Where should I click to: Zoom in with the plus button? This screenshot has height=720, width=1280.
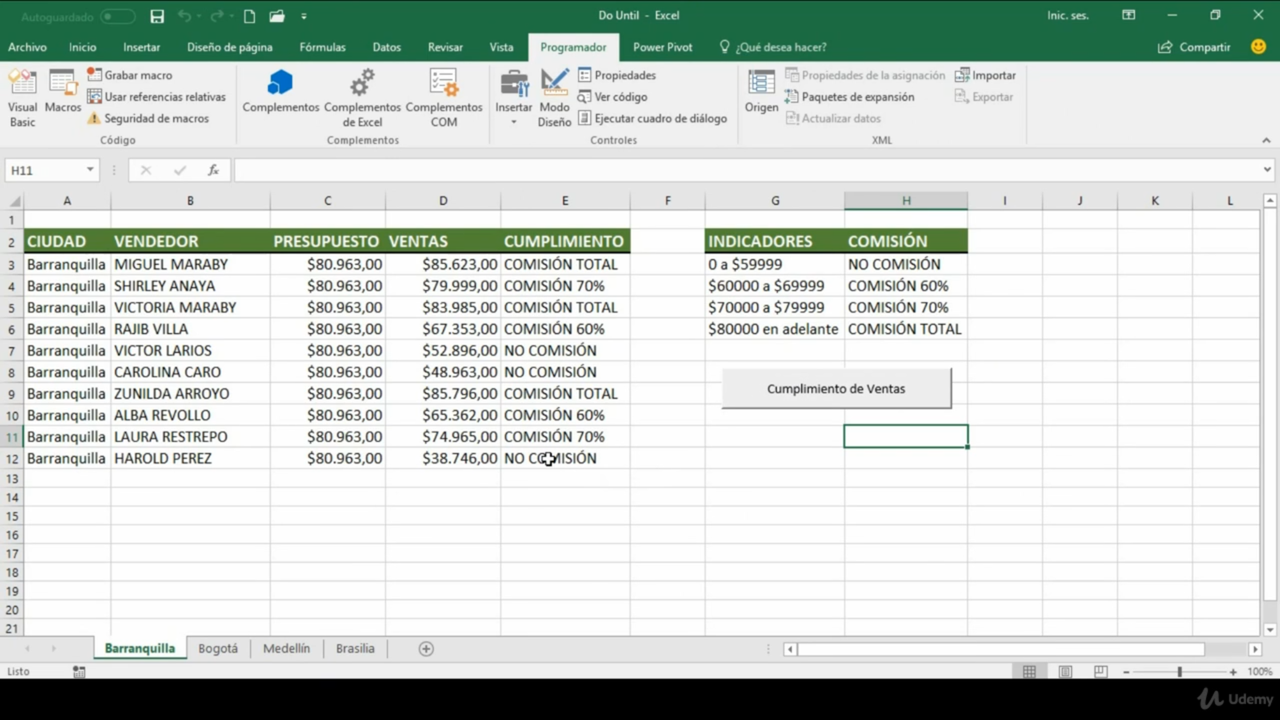1233,672
